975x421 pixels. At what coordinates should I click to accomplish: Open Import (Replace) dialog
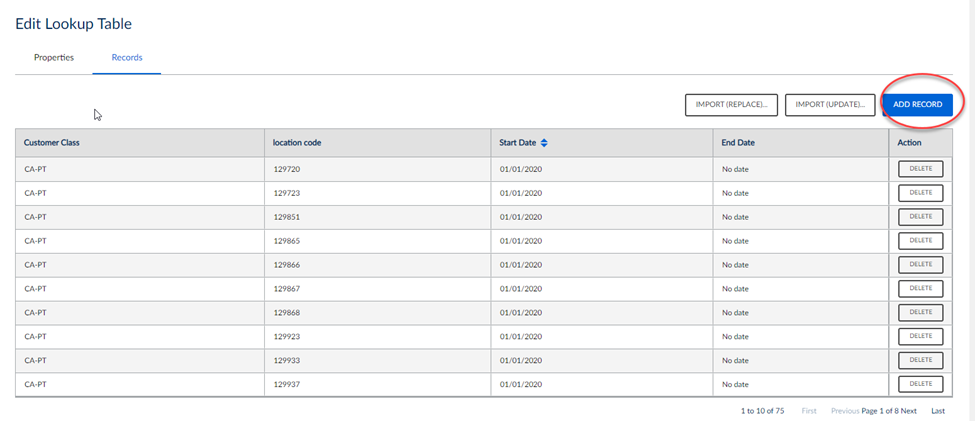click(731, 105)
